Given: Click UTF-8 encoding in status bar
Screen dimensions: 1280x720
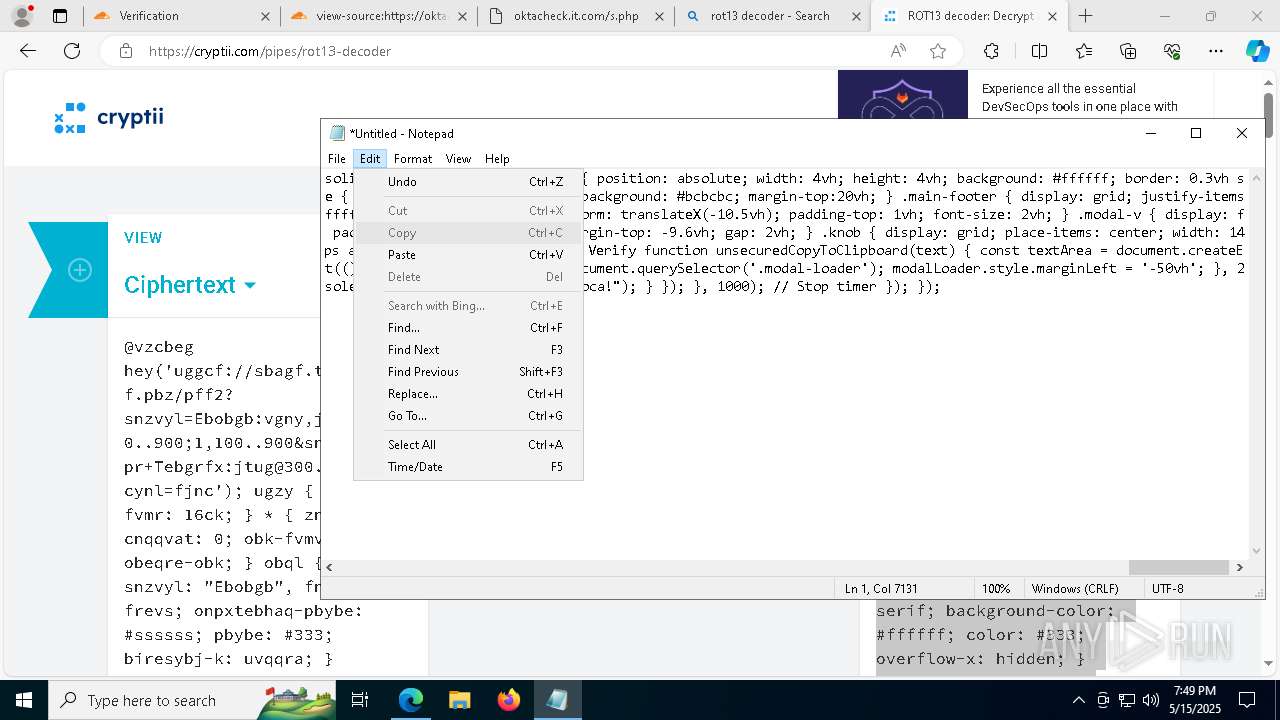Looking at the screenshot, I should 1168,589.
